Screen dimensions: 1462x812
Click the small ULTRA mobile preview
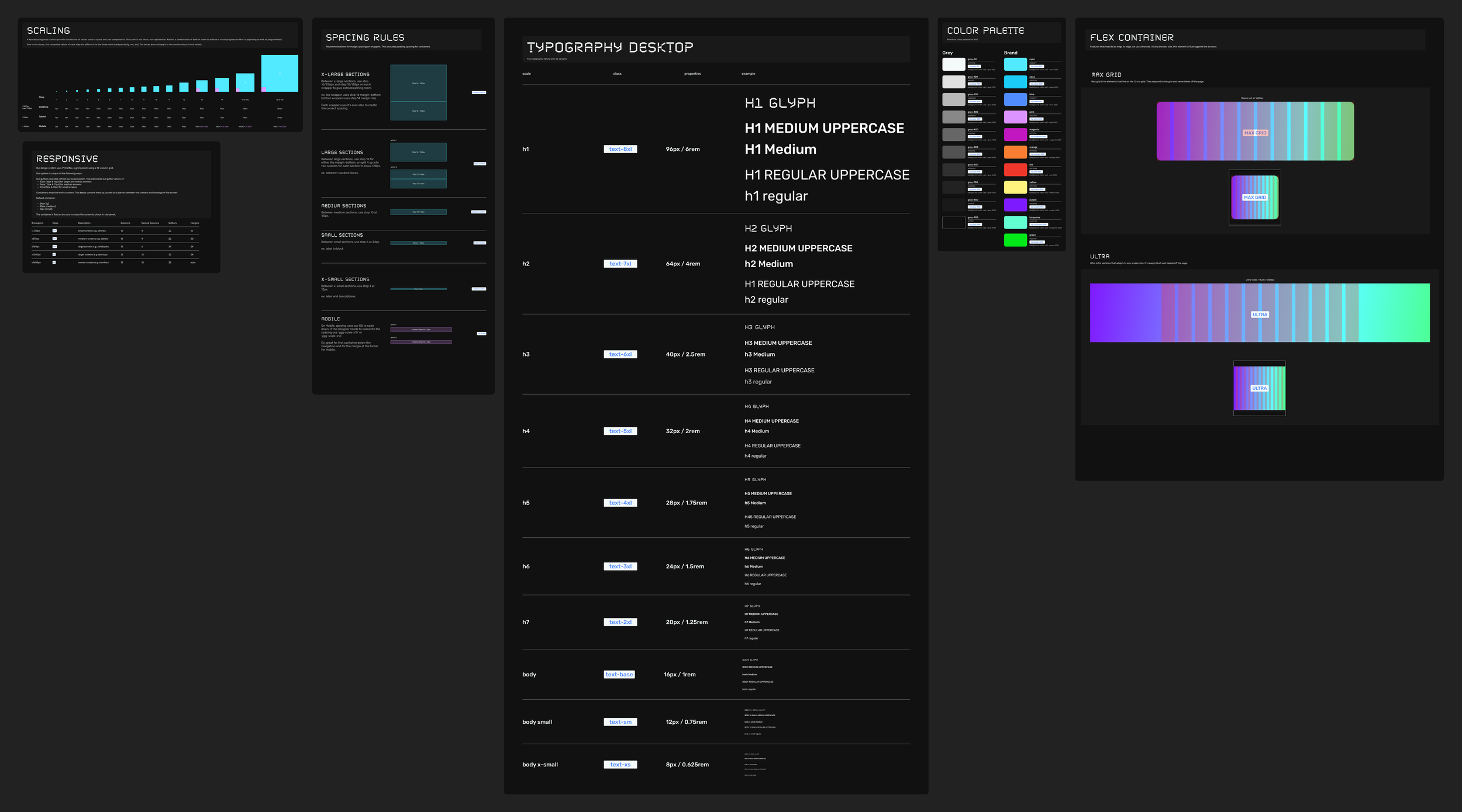(1259, 388)
